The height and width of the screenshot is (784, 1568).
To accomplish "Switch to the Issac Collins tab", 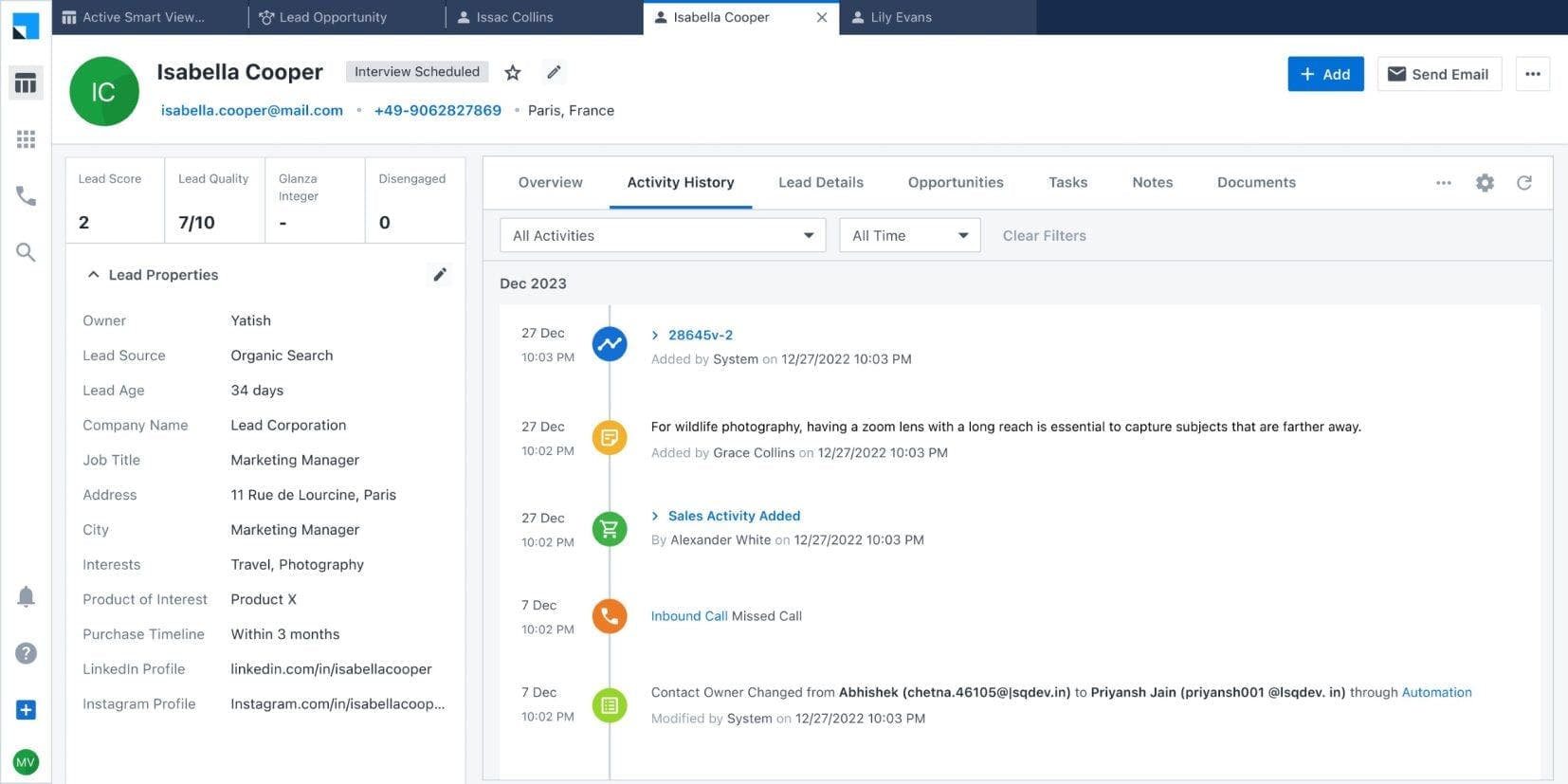I will pos(544,17).
